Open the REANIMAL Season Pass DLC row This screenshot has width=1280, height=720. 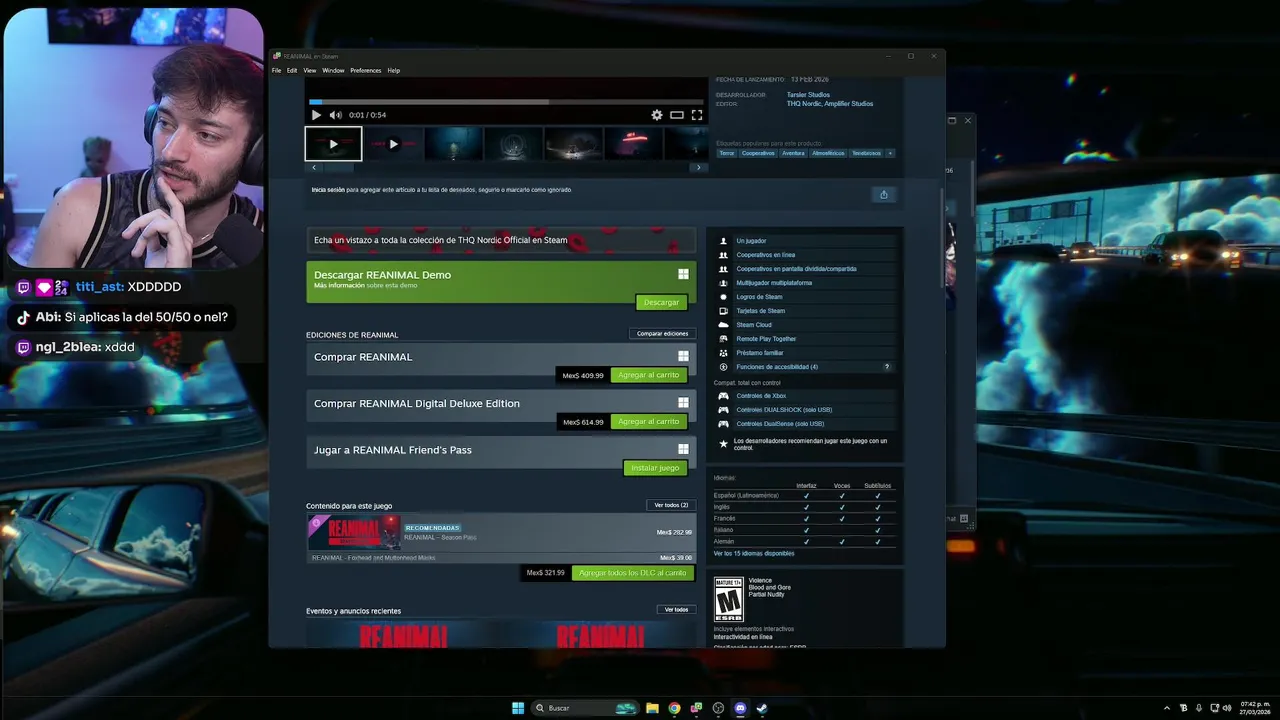point(501,532)
